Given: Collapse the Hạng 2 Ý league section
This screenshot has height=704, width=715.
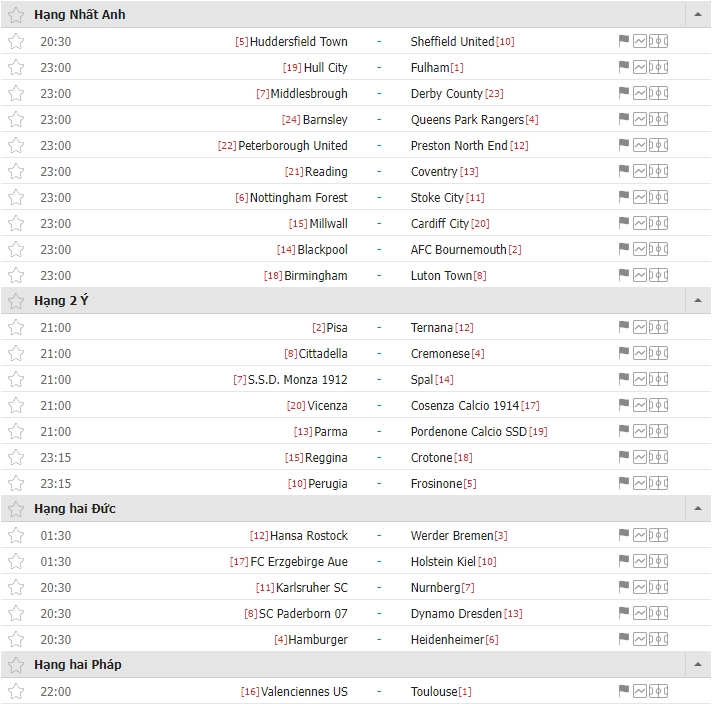Looking at the screenshot, I should 697,301.
